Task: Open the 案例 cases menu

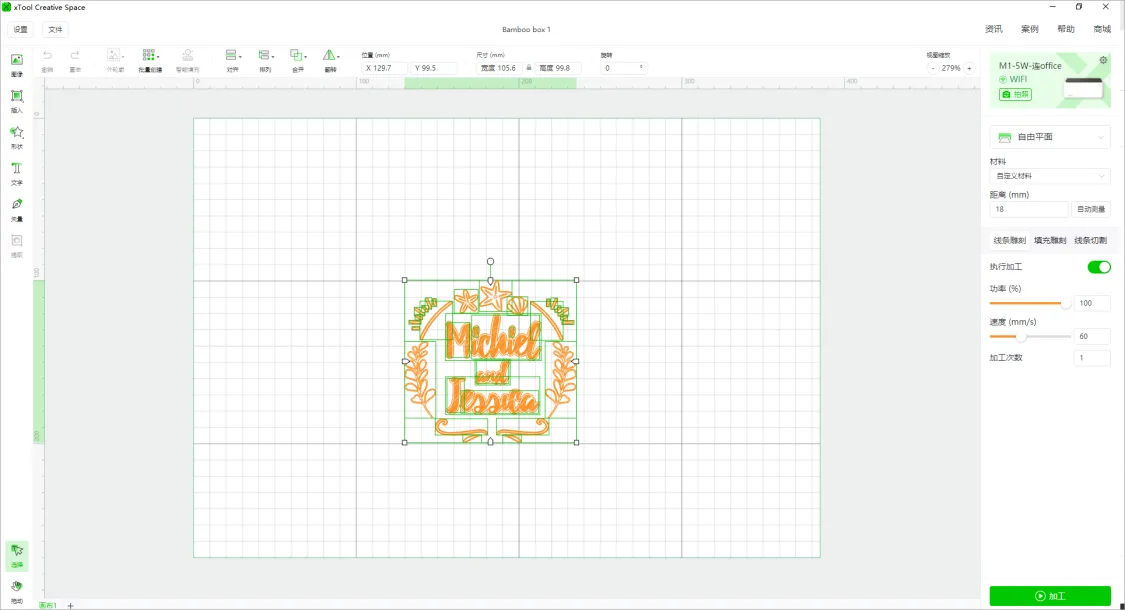Action: click(x=1030, y=29)
